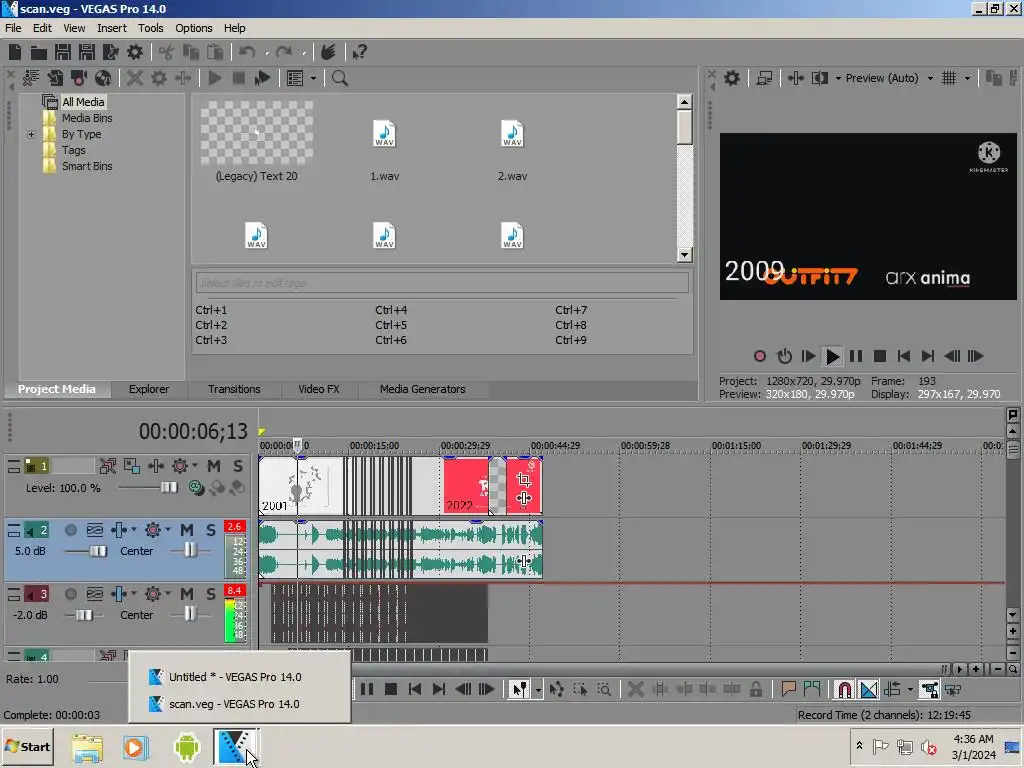Click track 2 volume slider handle

(98, 551)
